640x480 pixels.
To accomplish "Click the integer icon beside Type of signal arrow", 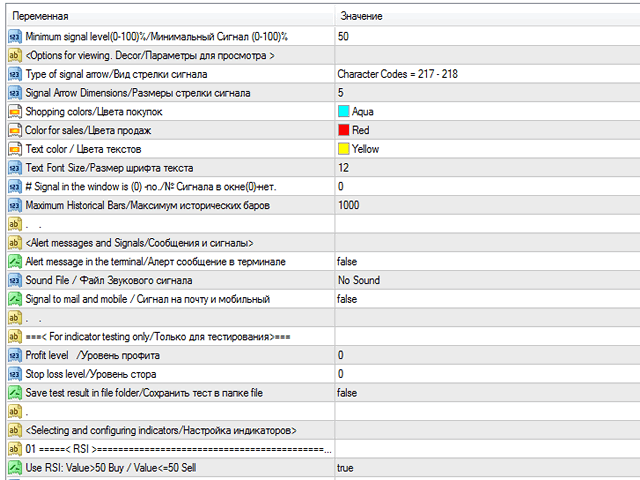I will coord(15,74).
